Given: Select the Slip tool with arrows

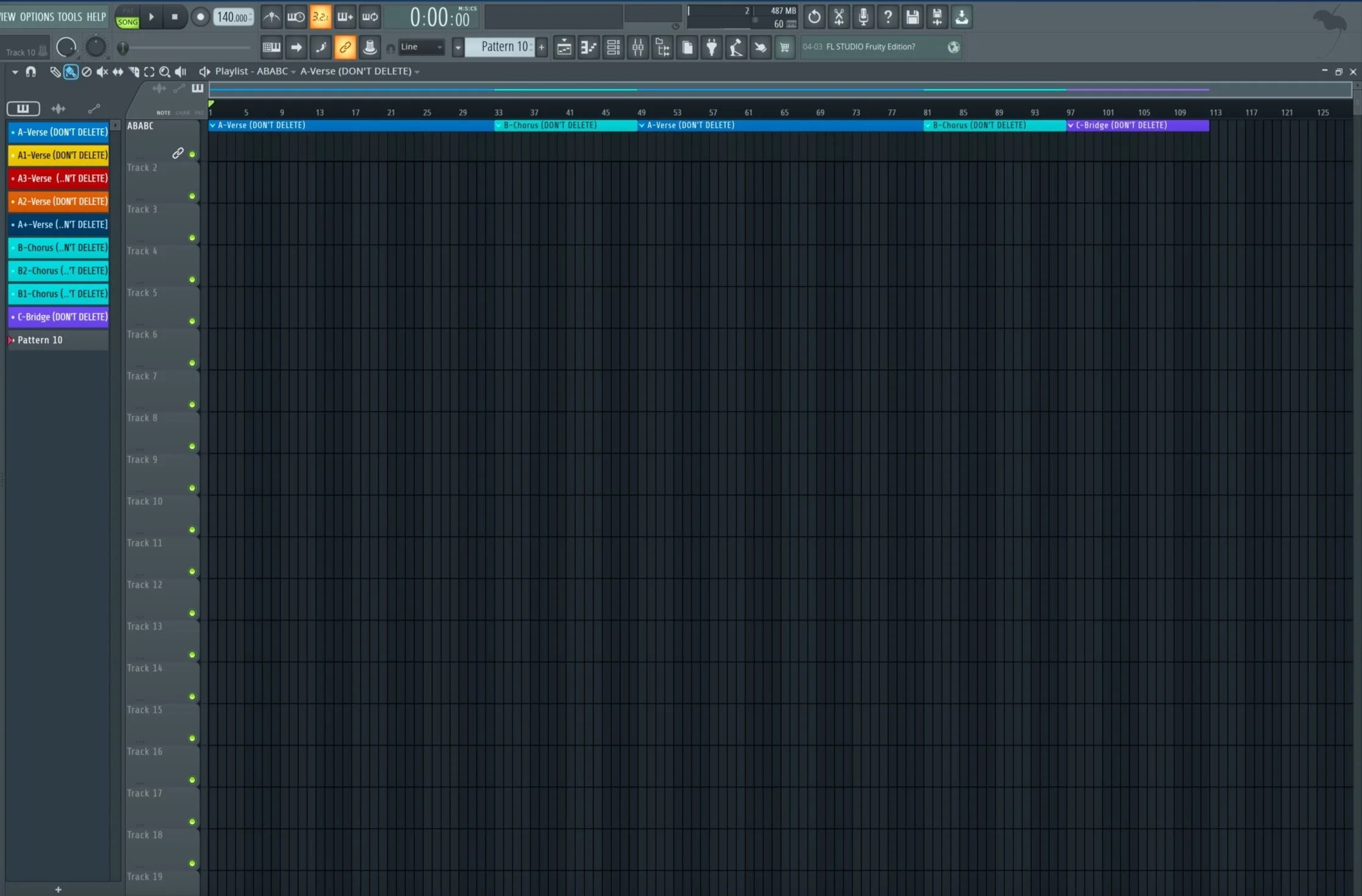Looking at the screenshot, I should tap(118, 72).
